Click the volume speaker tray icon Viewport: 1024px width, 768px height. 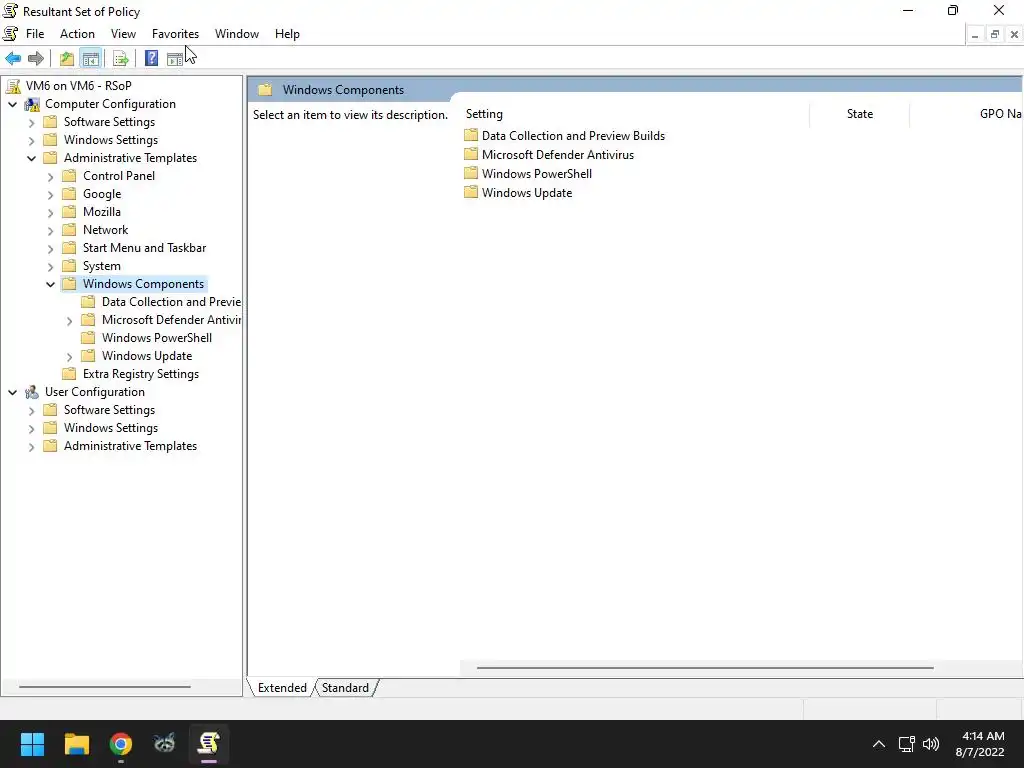(x=931, y=744)
